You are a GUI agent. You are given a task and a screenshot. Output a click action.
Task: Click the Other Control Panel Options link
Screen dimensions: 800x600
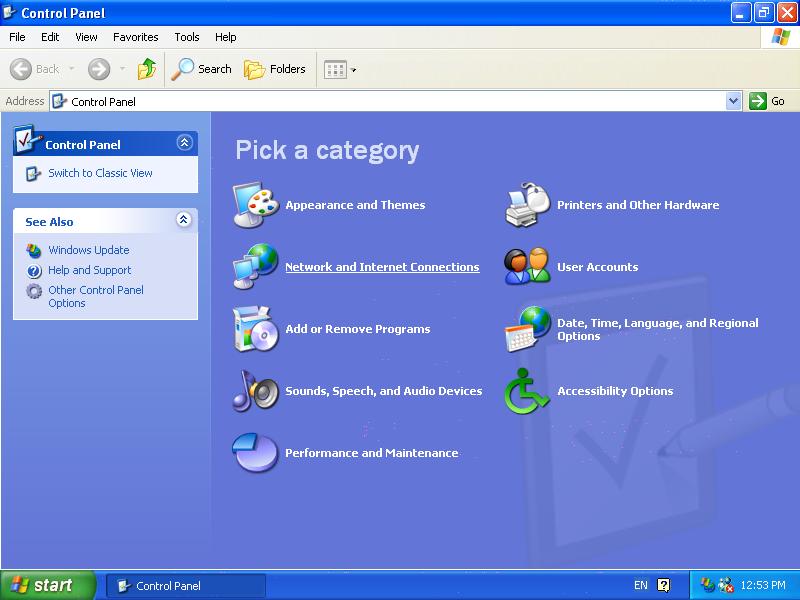point(96,296)
